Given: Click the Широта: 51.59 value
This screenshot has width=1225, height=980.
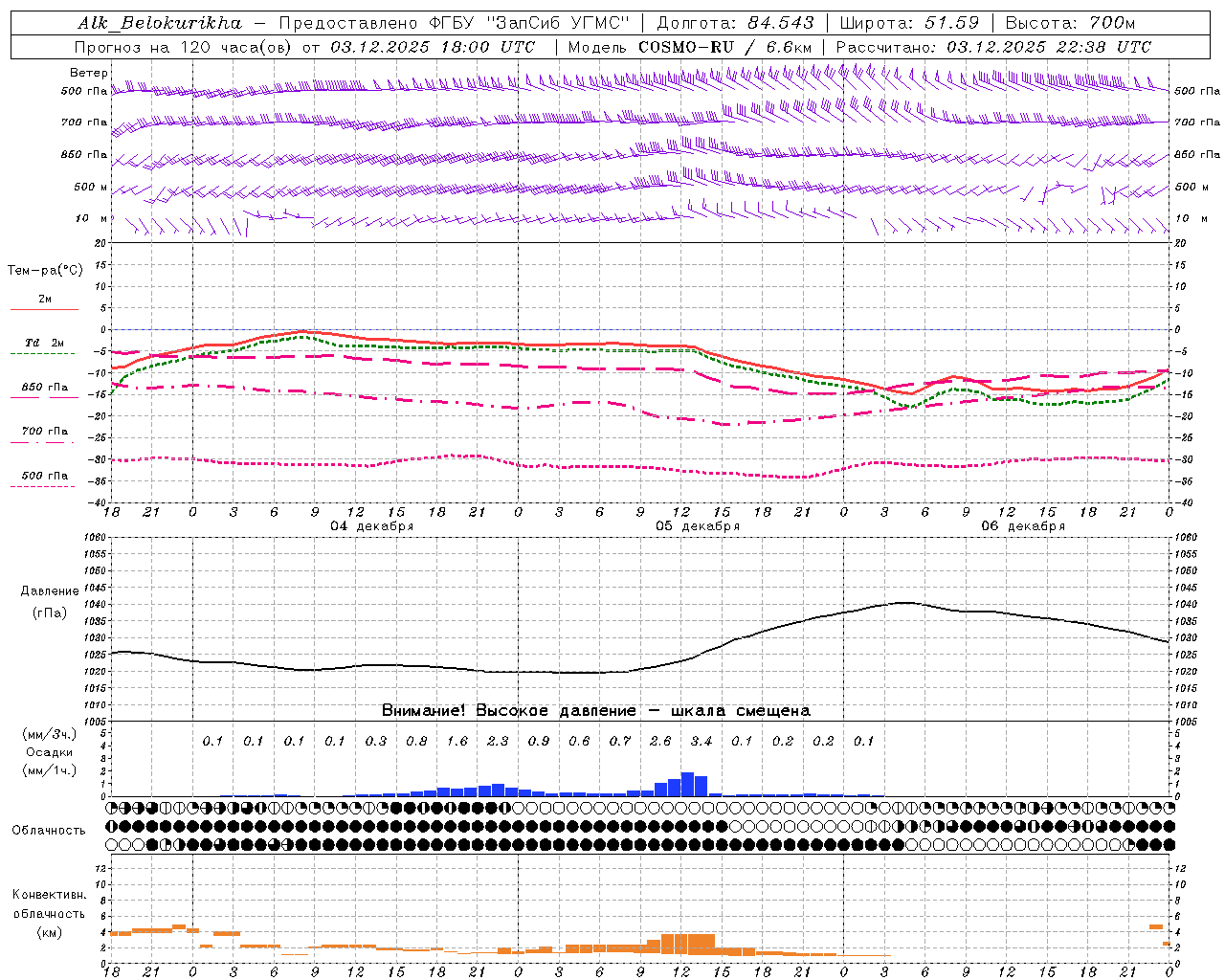Looking at the screenshot, I should point(909,23).
